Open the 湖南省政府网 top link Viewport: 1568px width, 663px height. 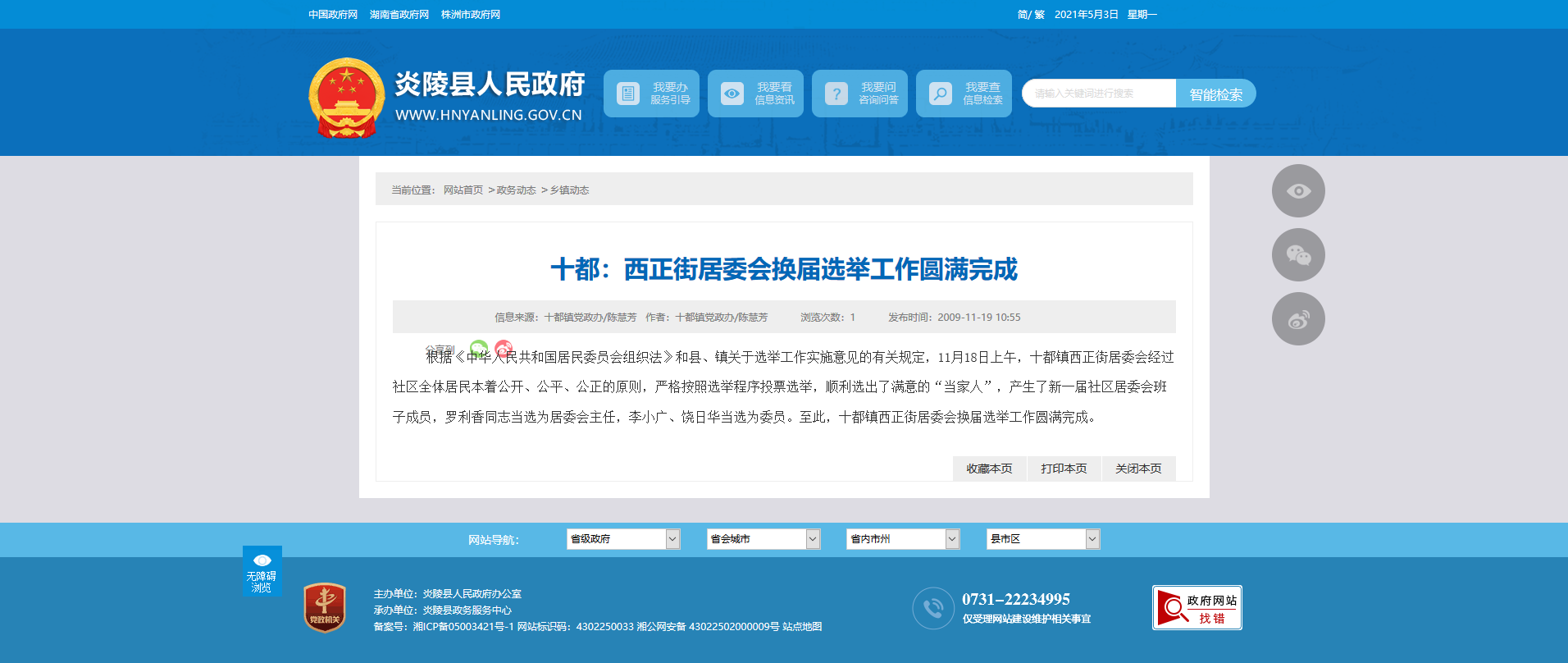point(399,15)
